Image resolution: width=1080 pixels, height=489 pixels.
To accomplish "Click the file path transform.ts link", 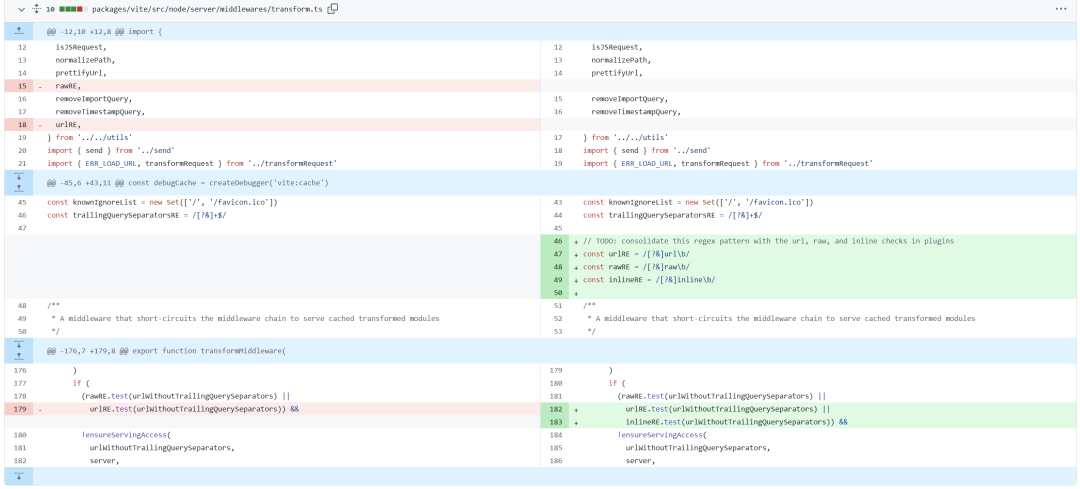I will coord(208,9).
